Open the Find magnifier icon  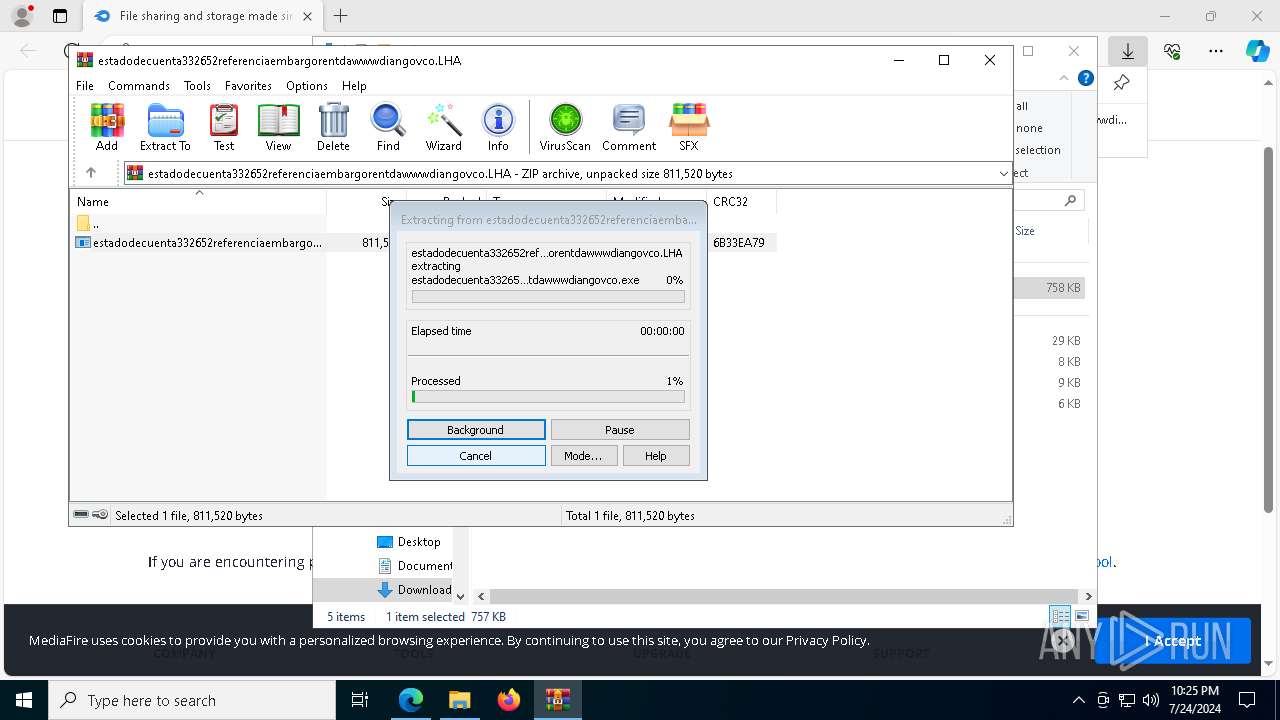point(388,127)
